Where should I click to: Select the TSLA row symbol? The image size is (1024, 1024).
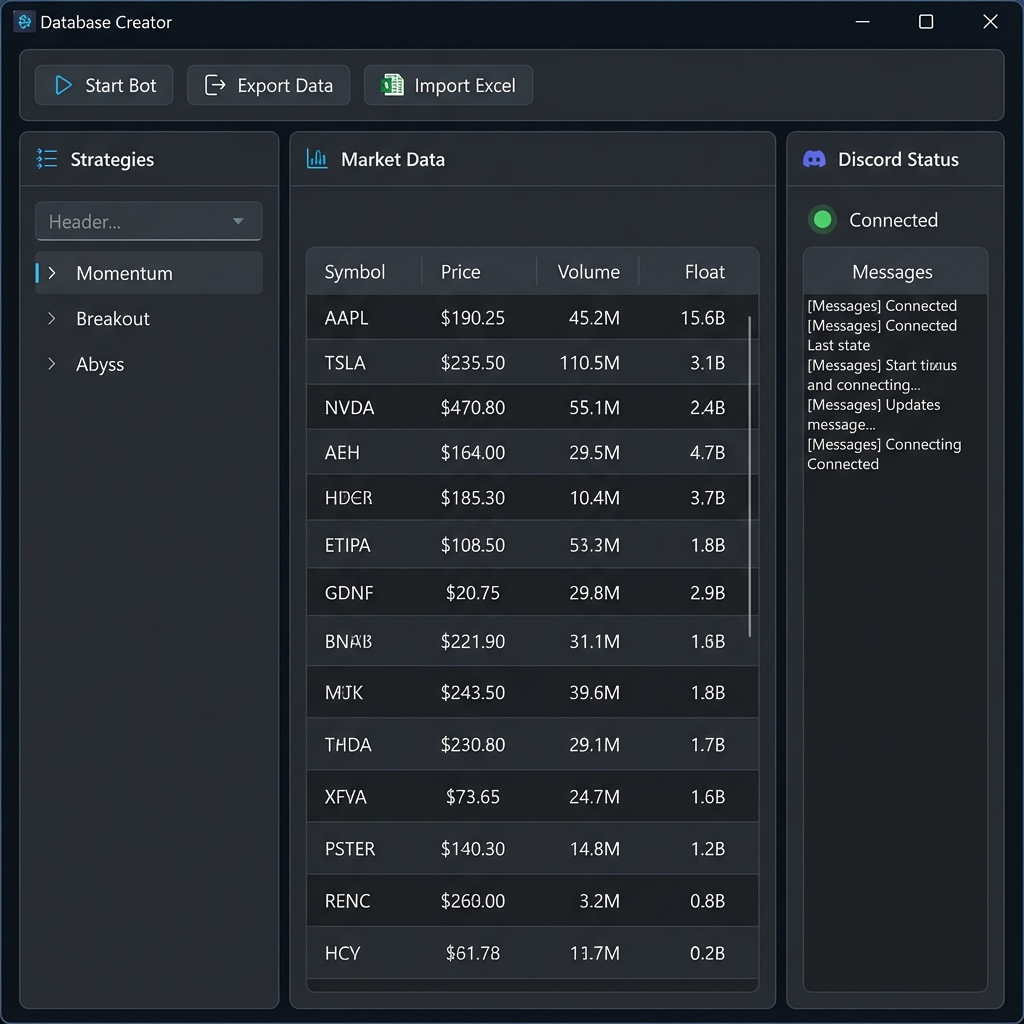pos(345,363)
